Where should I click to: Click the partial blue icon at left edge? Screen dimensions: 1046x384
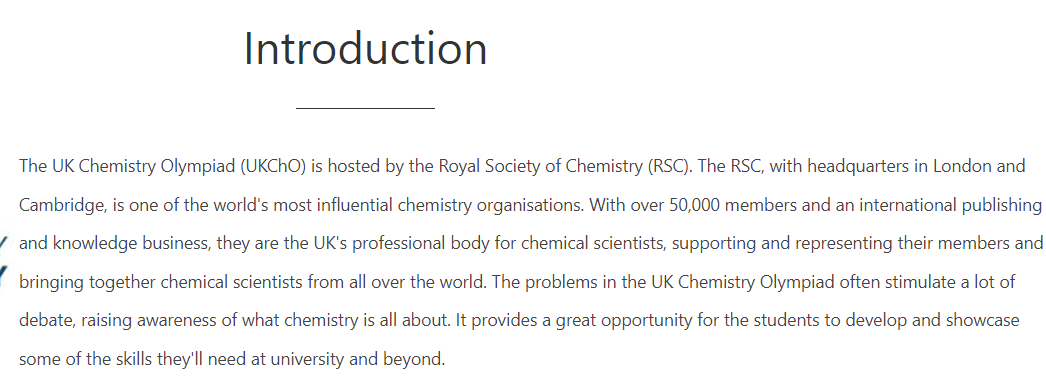point(3,259)
